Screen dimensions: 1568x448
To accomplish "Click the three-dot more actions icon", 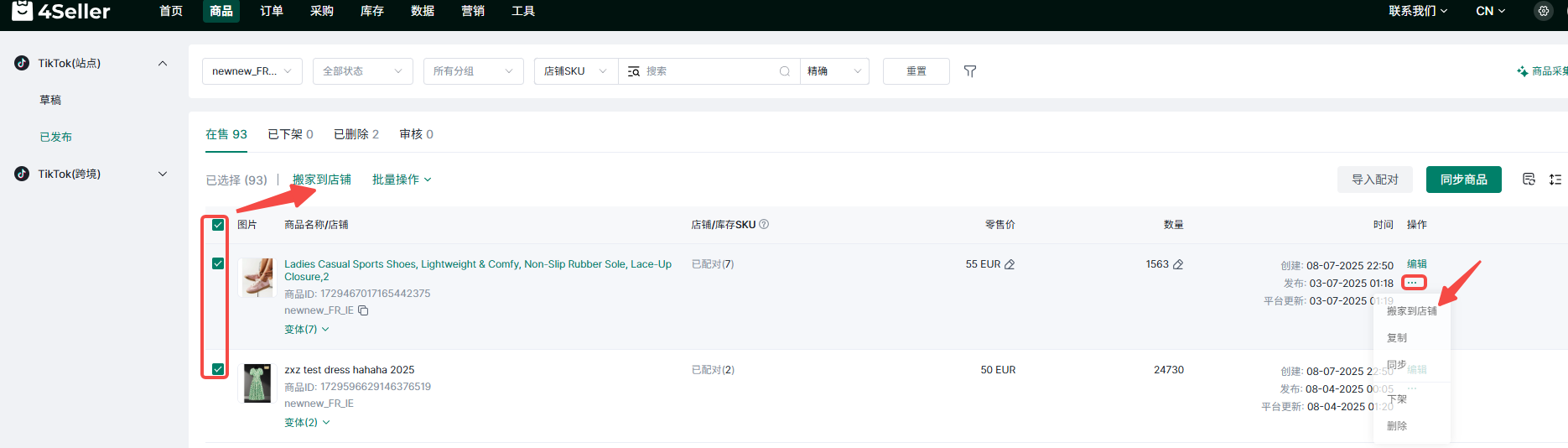I will 1413,283.
